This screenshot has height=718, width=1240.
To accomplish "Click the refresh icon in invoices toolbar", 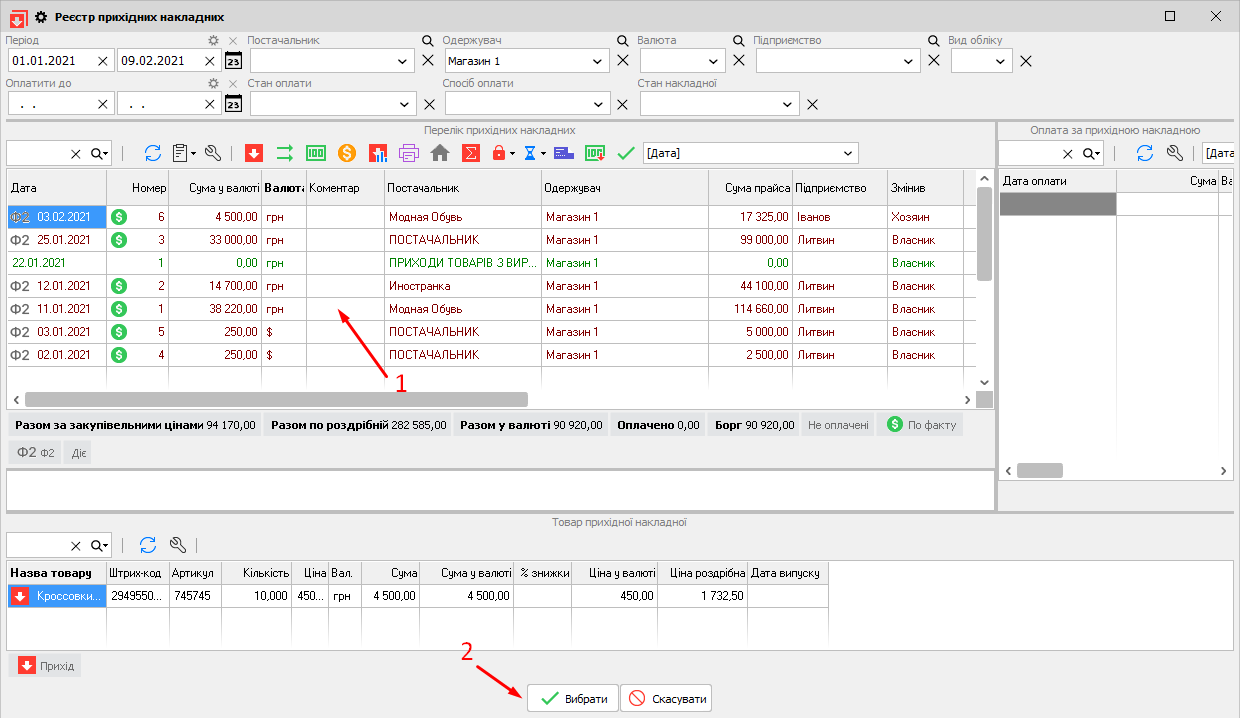I will [x=153, y=153].
